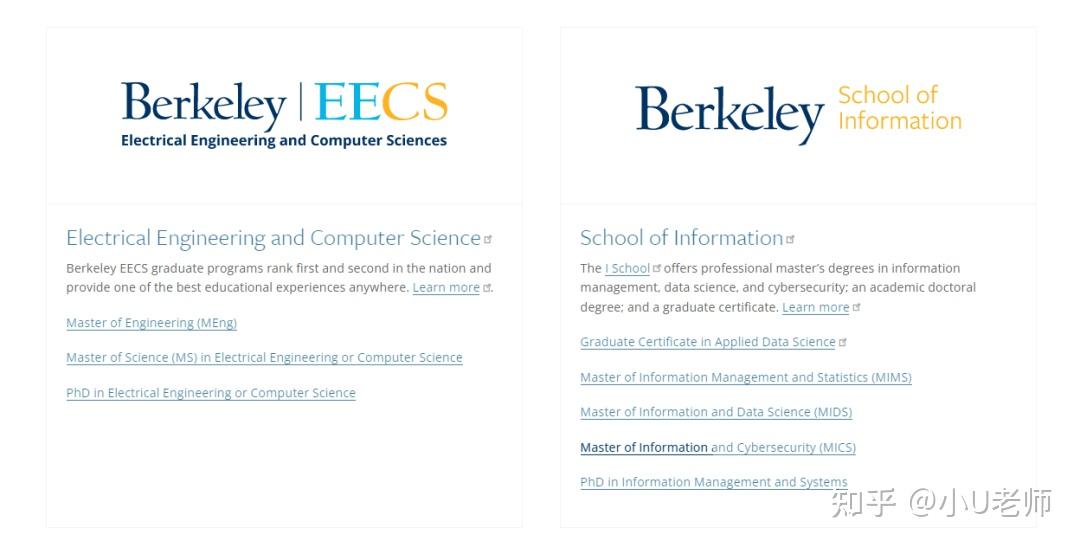Open Master of Information and Data Science (MIDS)
The width and height of the screenshot is (1080, 547).
(715, 412)
